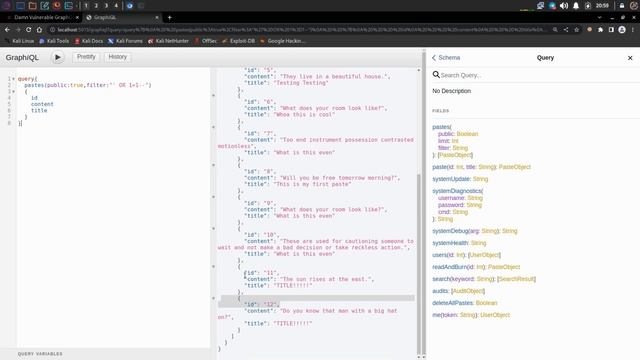Open the deleteAllPastes field documentation
640x360 pixels.
point(453,303)
